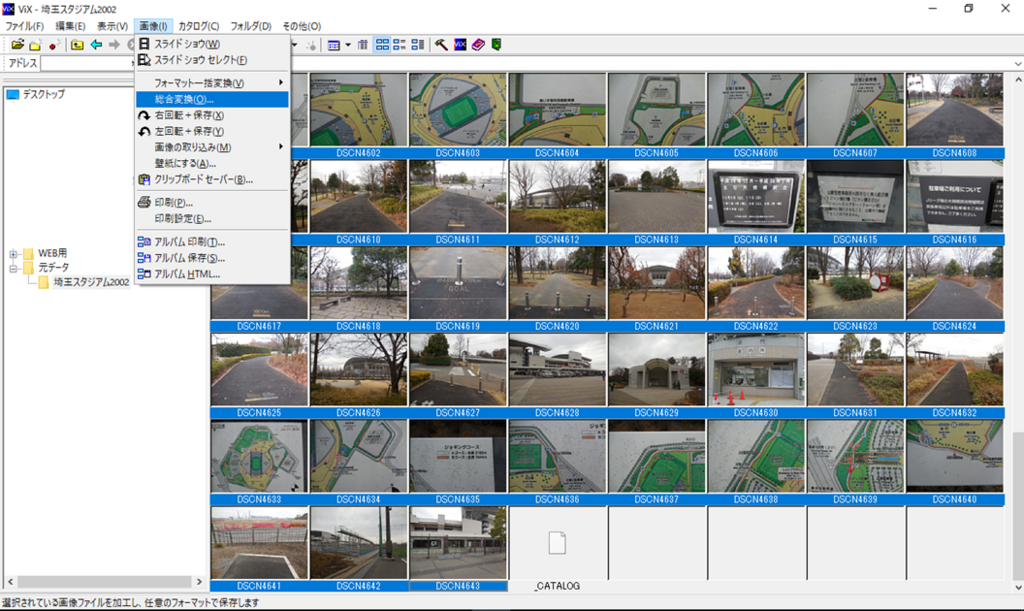Choose 壁紙にする(A)... menu entry
The height and width of the screenshot is (611, 1024).
click(212, 163)
